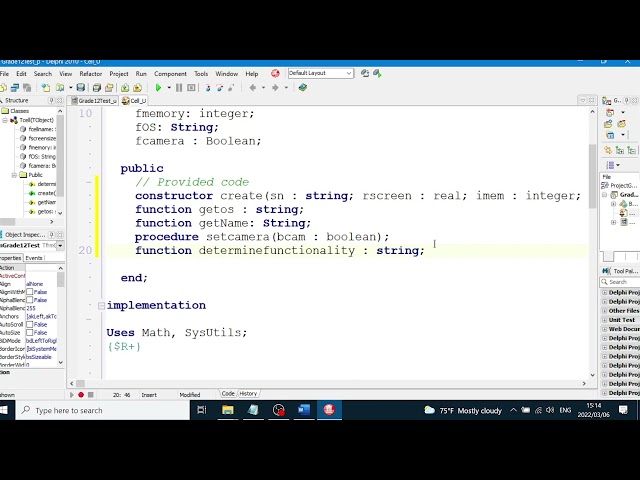
Task: Open the Project menu
Action: tap(119, 73)
